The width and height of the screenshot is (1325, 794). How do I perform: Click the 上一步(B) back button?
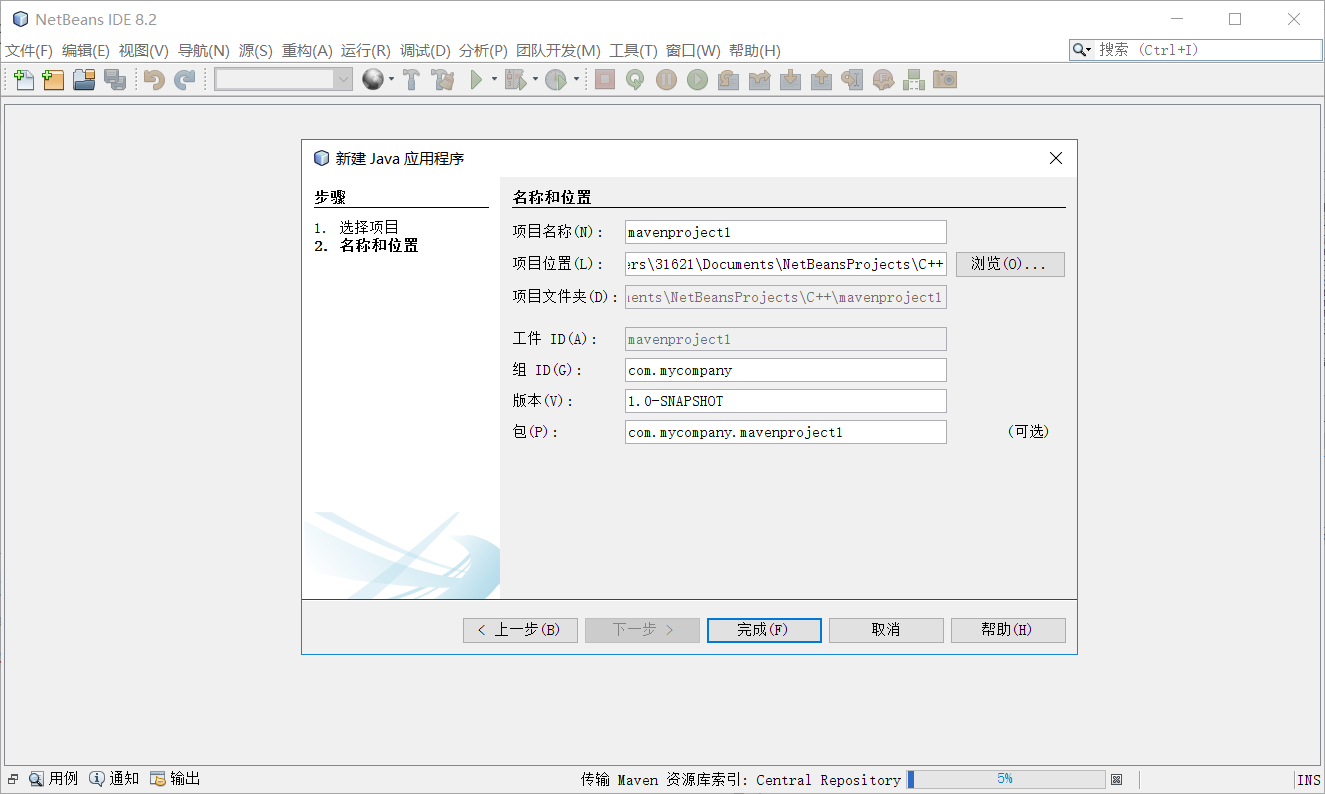(520, 630)
